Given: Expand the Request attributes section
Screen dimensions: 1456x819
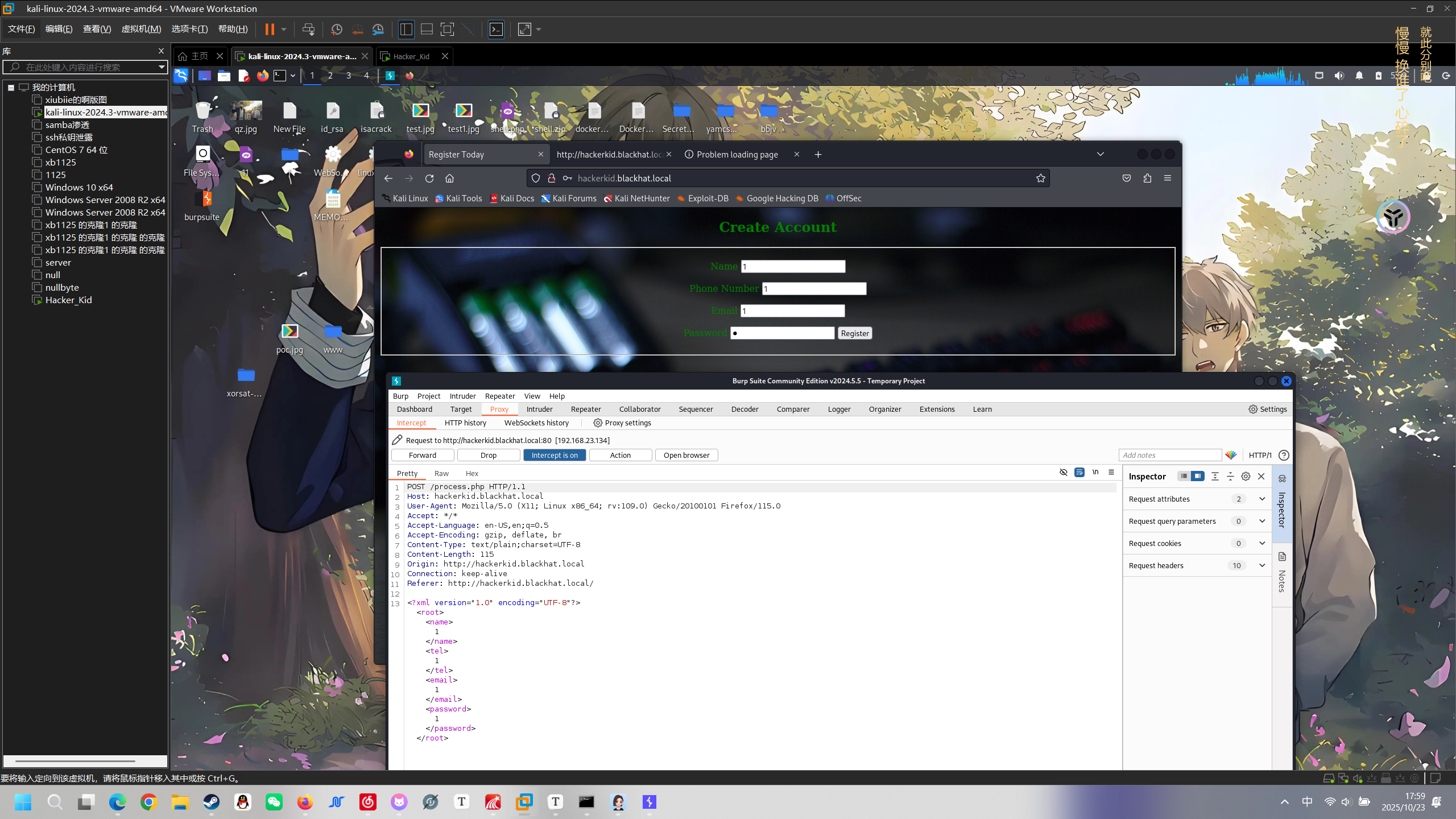Looking at the screenshot, I should pyautogui.click(x=1261, y=499).
